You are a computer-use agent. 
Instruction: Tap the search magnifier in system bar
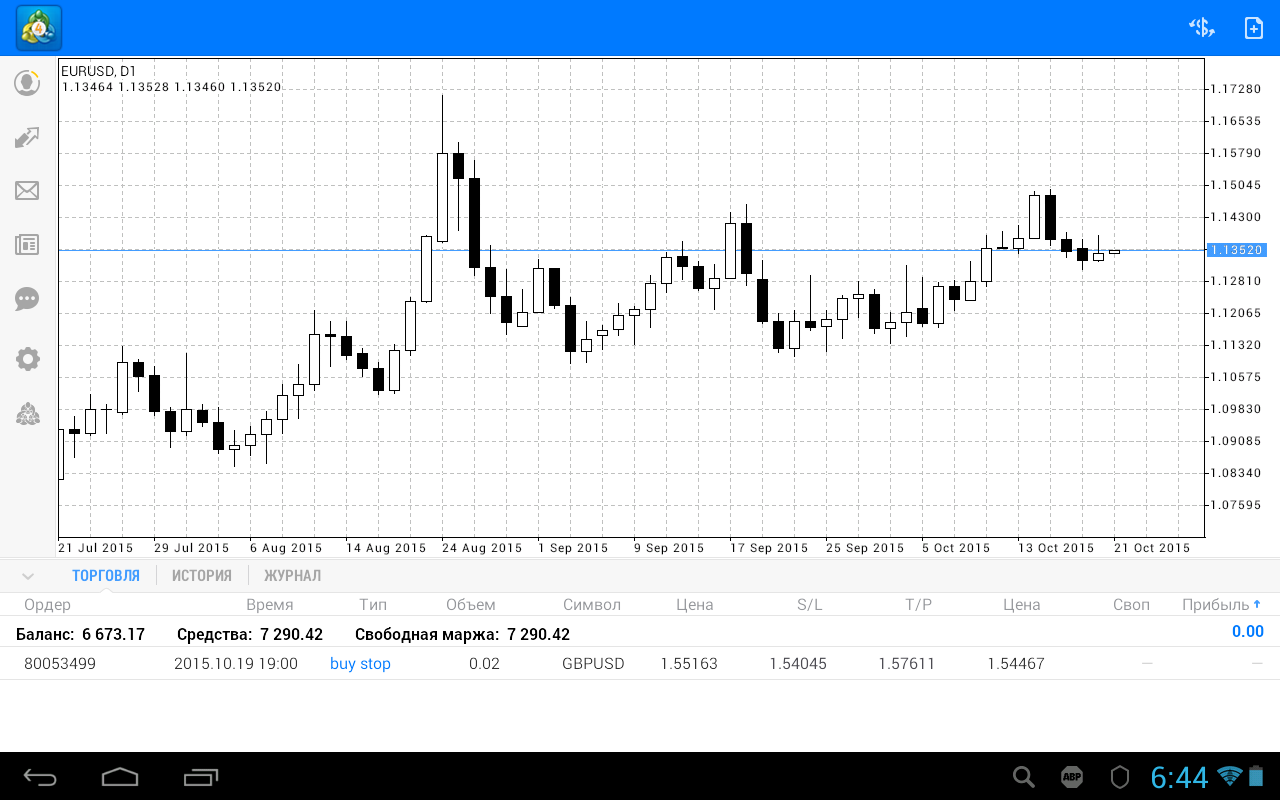coord(1024,777)
